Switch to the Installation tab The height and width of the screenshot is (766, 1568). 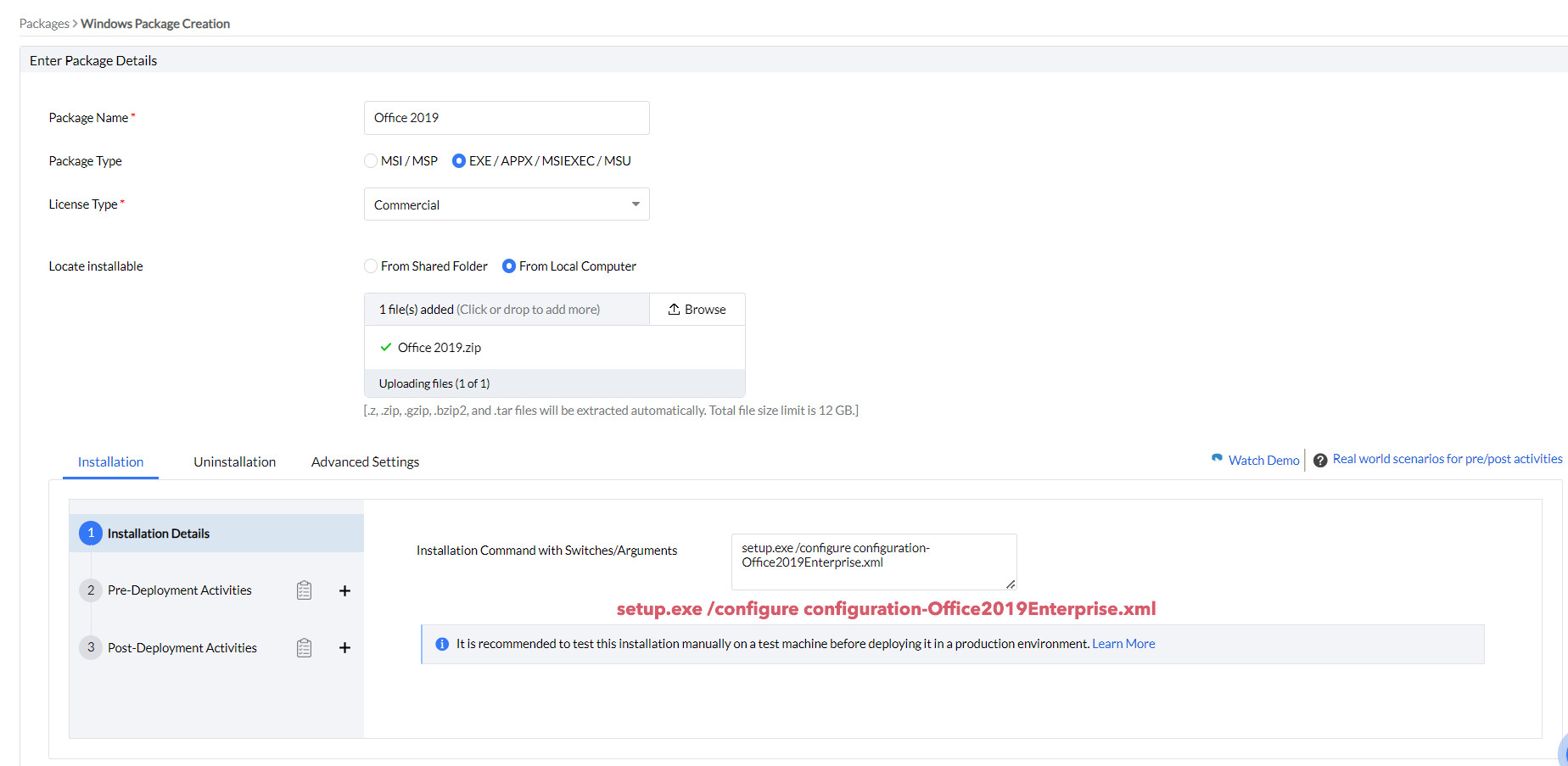click(110, 461)
